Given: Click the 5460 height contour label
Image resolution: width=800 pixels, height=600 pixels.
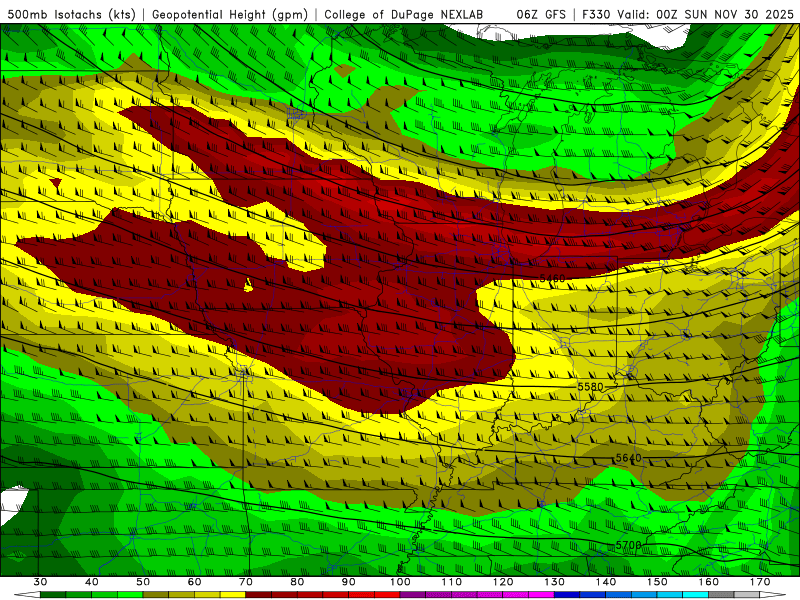Looking at the screenshot, I should point(552,278).
